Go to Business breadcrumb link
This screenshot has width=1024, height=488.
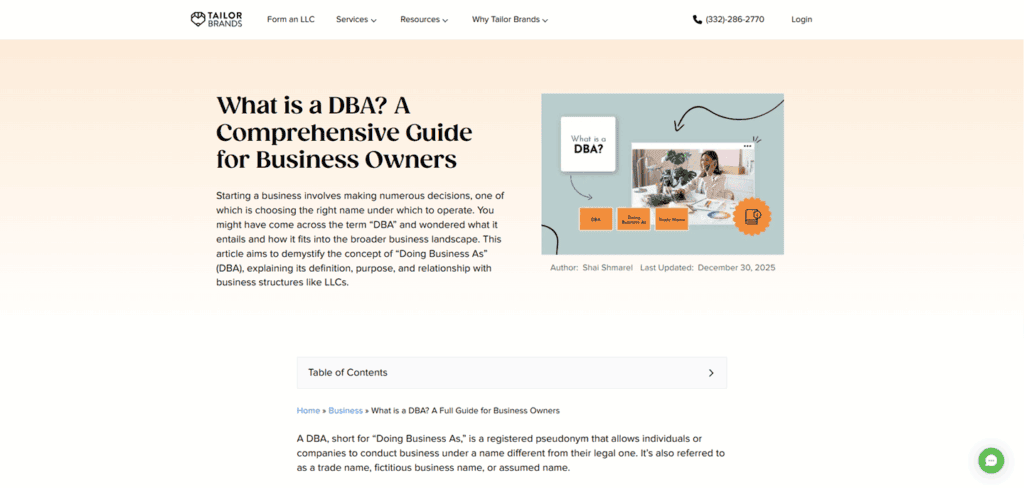pyautogui.click(x=345, y=411)
